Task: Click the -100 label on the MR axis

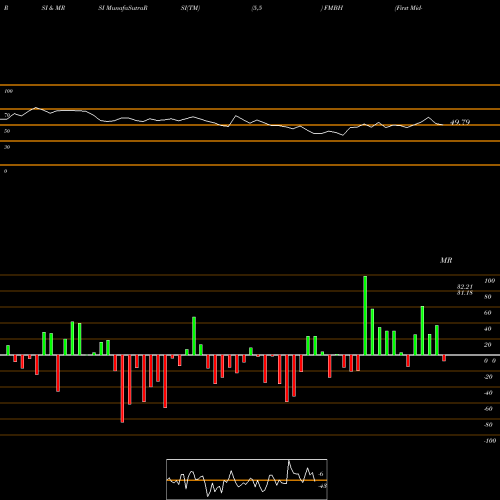Action: click(490, 441)
